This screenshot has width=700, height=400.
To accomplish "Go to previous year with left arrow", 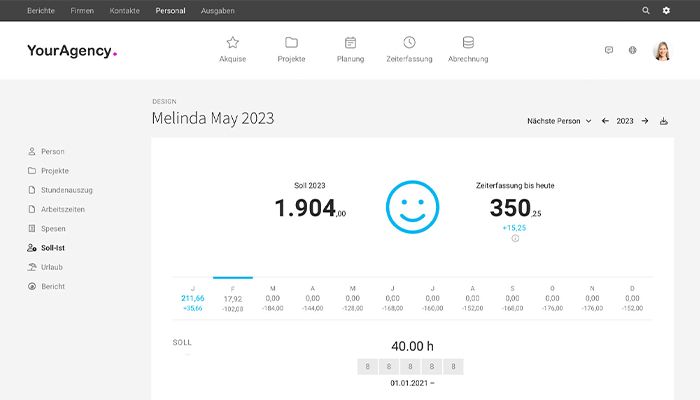I will [605, 121].
